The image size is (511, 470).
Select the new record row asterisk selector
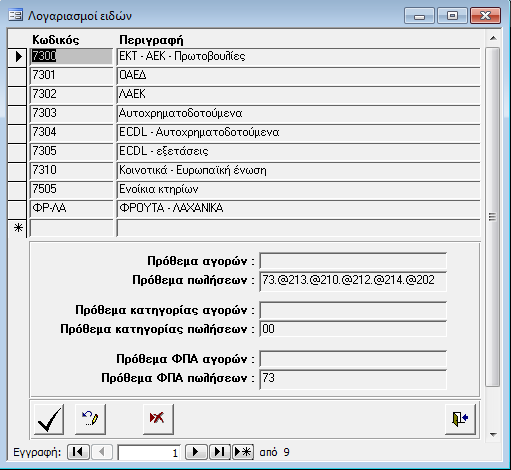tap(17, 228)
